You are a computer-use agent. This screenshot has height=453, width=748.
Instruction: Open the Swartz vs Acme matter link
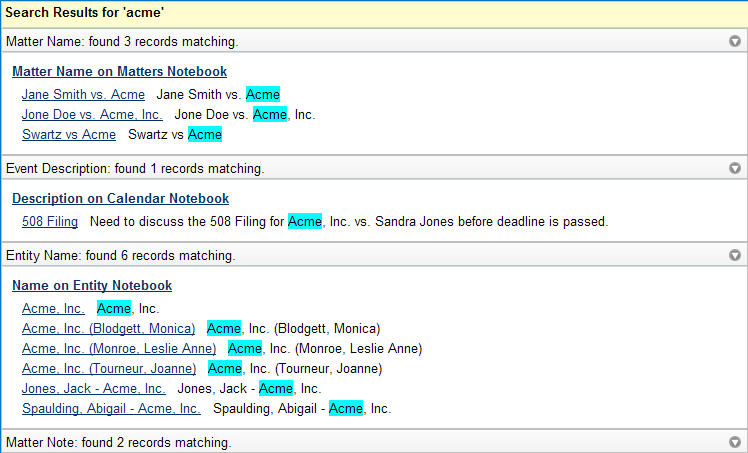coord(69,134)
